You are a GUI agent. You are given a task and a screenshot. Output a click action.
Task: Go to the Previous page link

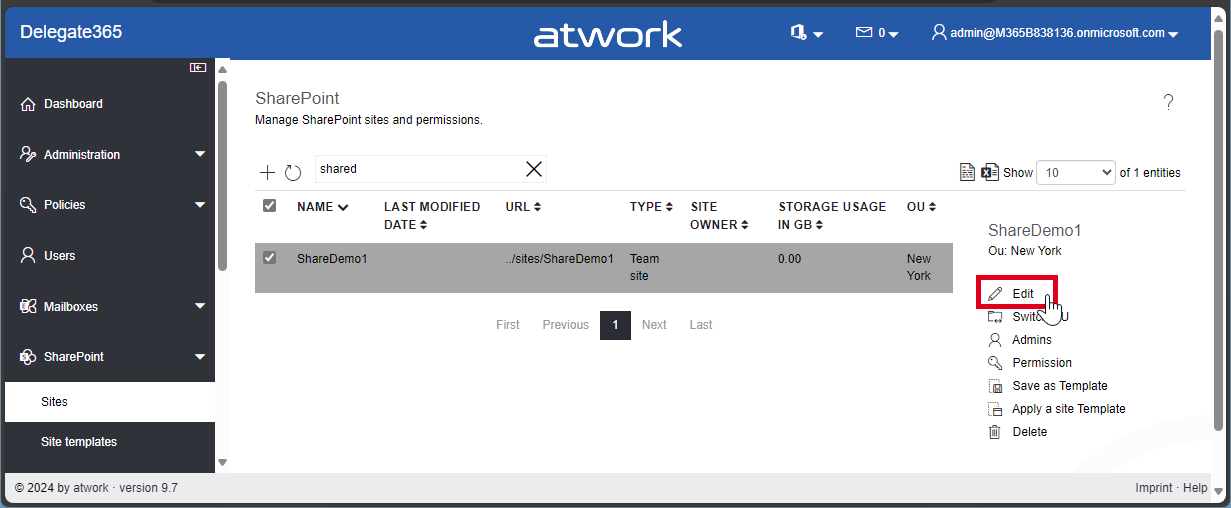[566, 325]
